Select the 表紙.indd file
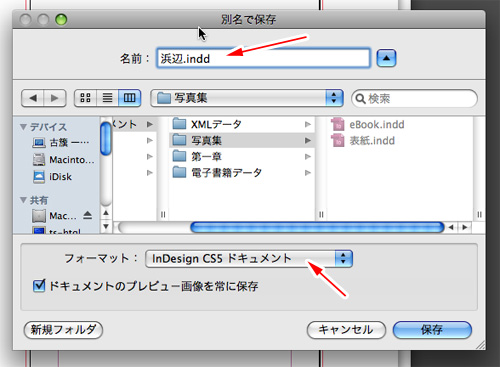The height and width of the screenshot is (367, 500). click(x=363, y=141)
